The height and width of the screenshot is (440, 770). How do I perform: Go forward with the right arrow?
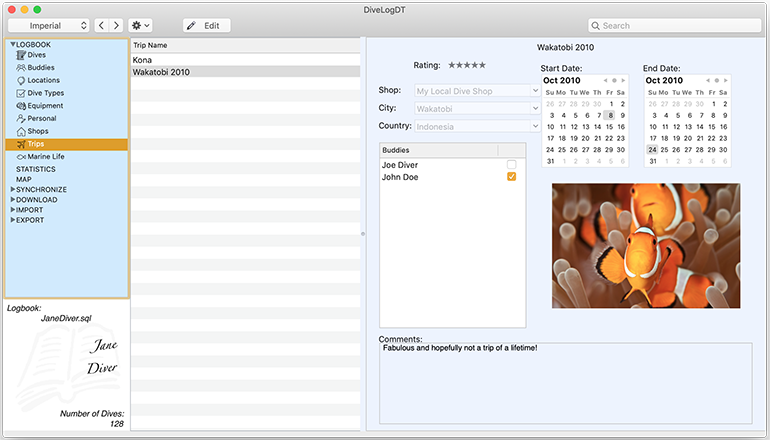click(116, 26)
